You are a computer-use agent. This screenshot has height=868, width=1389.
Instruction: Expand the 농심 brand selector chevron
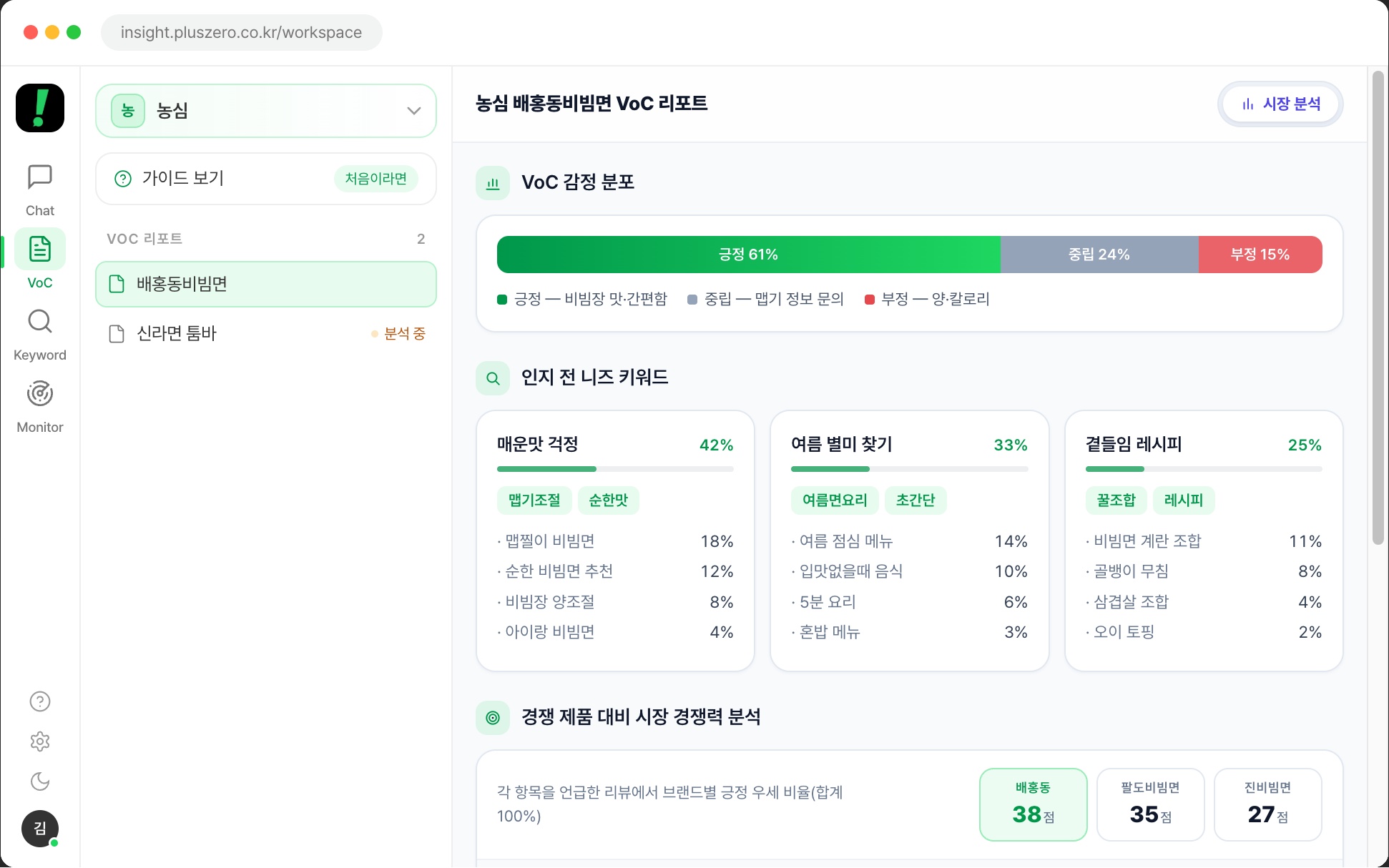(x=413, y=111)
